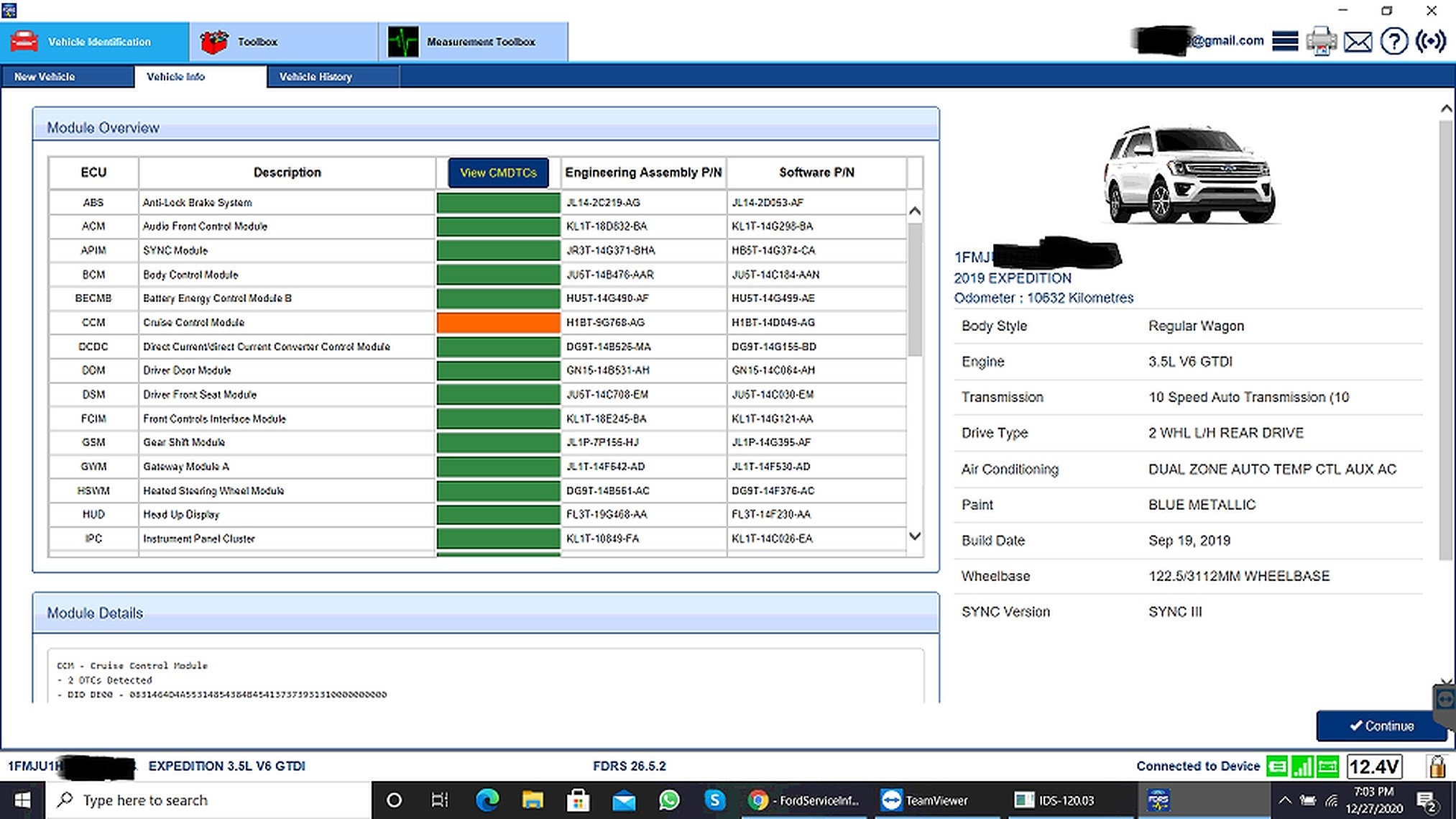Show hidden system tray icons
The height and width of the screenshot is (819, 1456).
click(x=1285, y=800)
